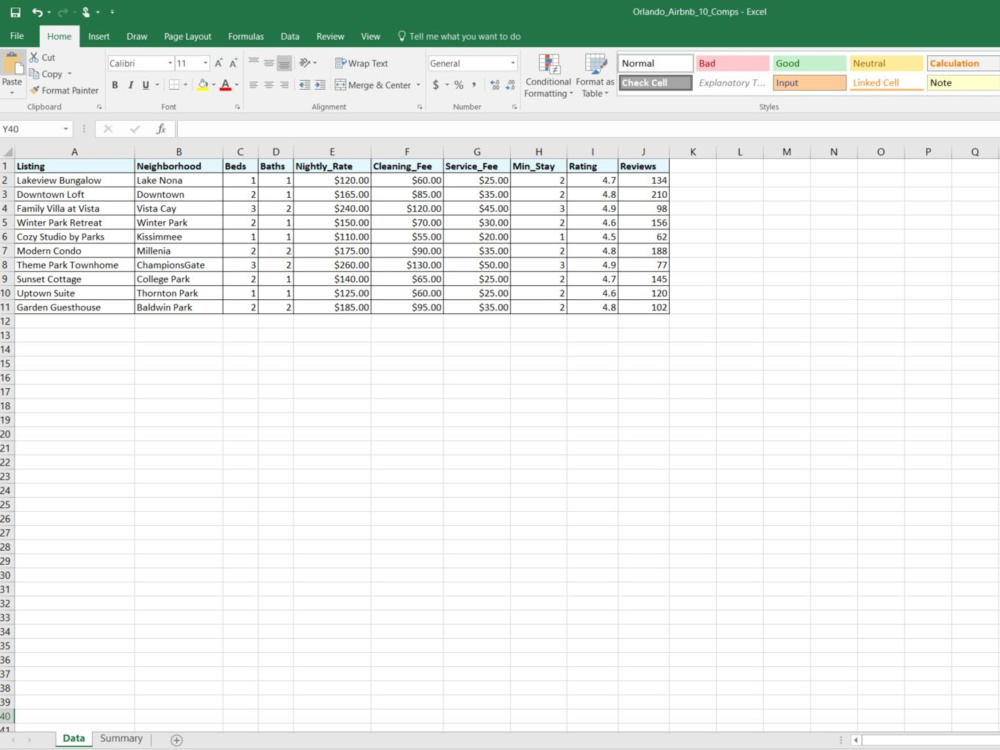This screenshot has width=1000, height=750.
Task: Apply red font color A icon
Action: [x=225, y=85]
